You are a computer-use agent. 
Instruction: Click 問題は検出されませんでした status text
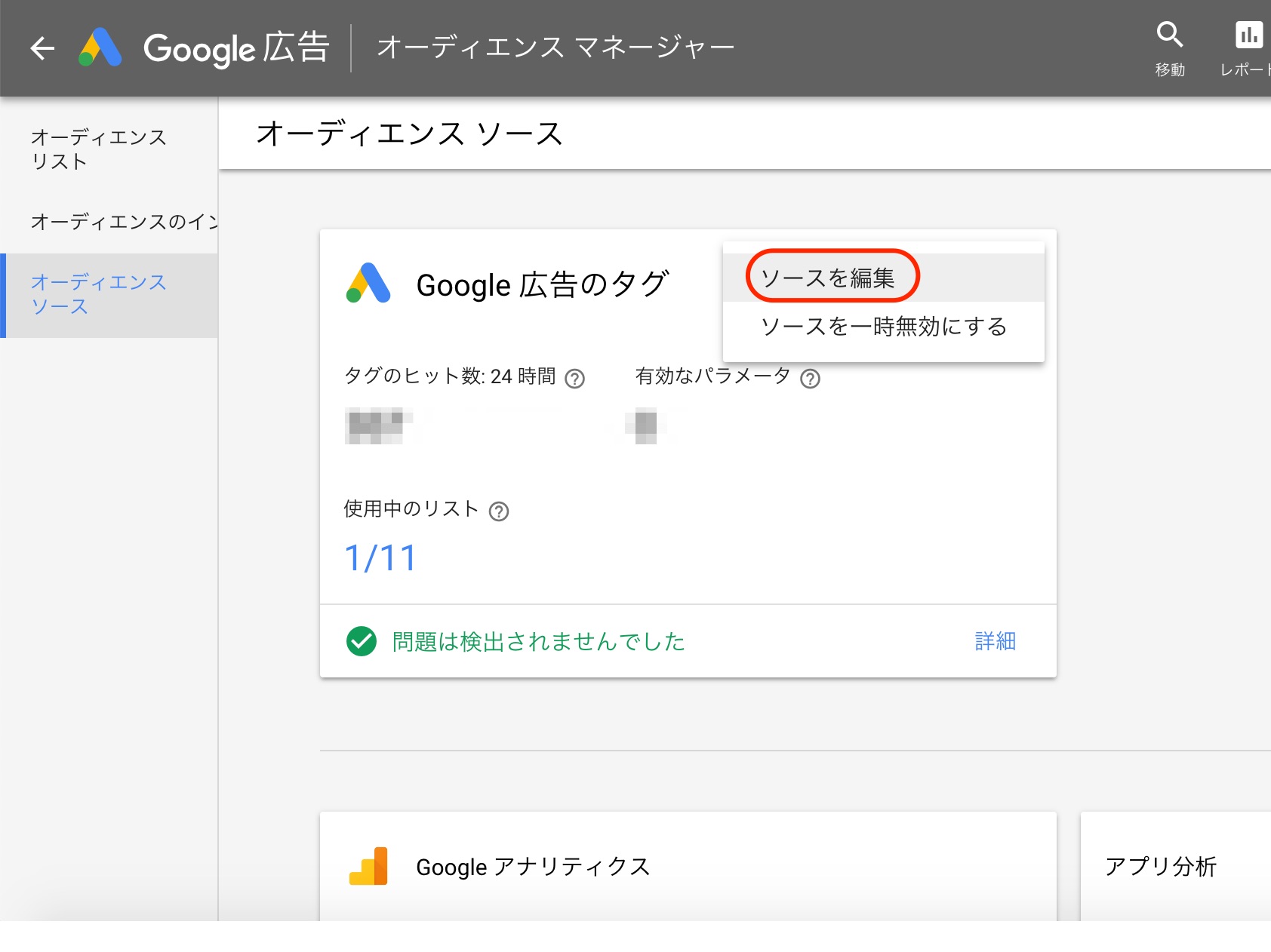pyautogui.click(x=538, y=642)
